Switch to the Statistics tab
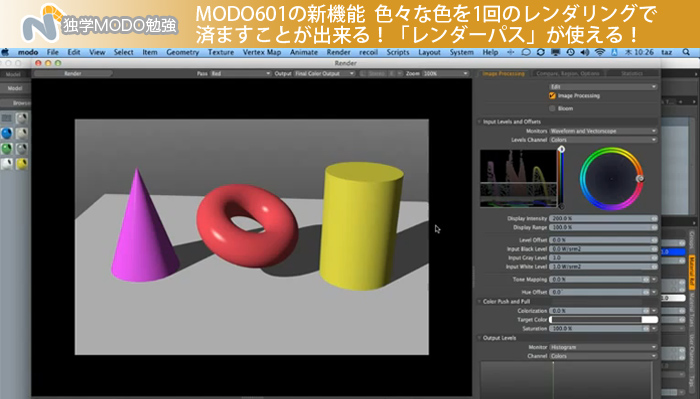The height and width of the screenshot is (399, 700). pyautogui.click(x=632, y=73)
